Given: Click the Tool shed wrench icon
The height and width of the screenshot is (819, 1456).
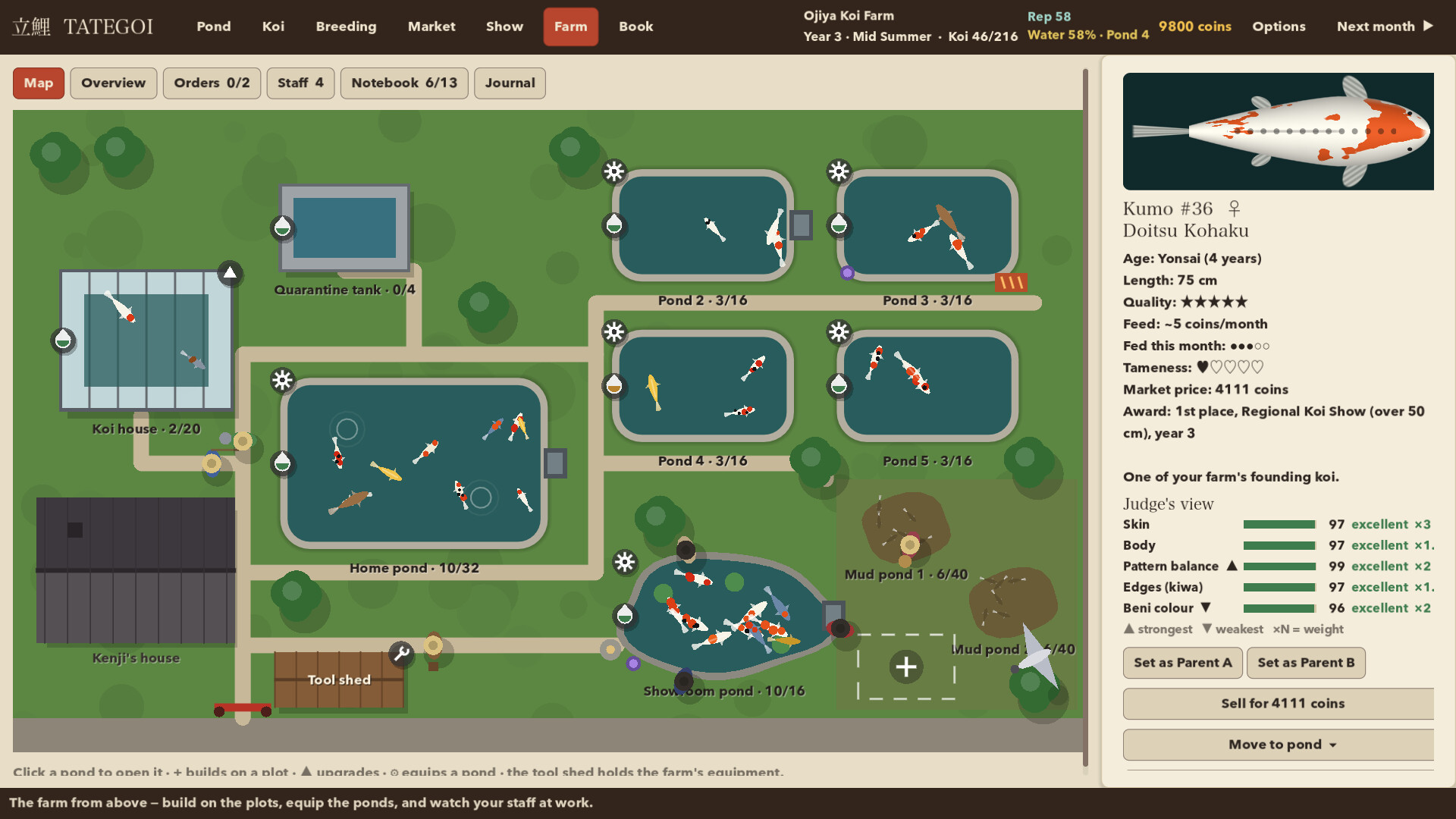Looking at the screenshot, I should click(x=401, y=653).
